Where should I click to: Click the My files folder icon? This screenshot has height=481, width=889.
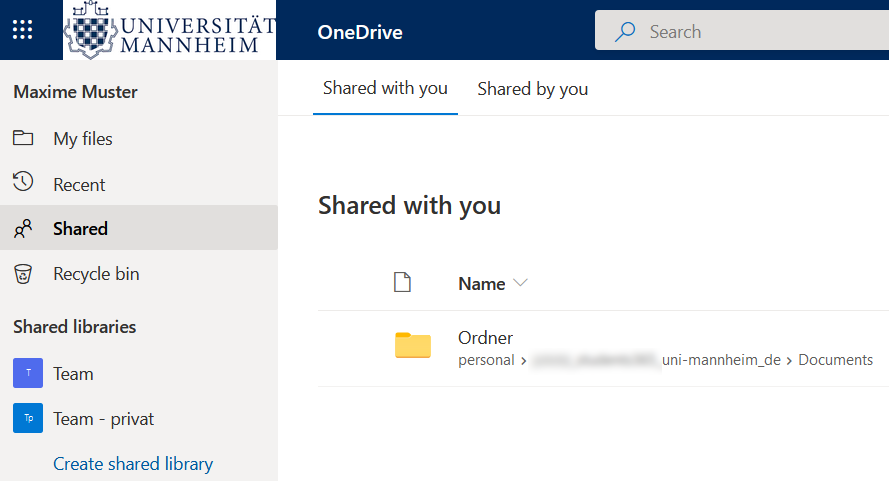click(23, 138)
